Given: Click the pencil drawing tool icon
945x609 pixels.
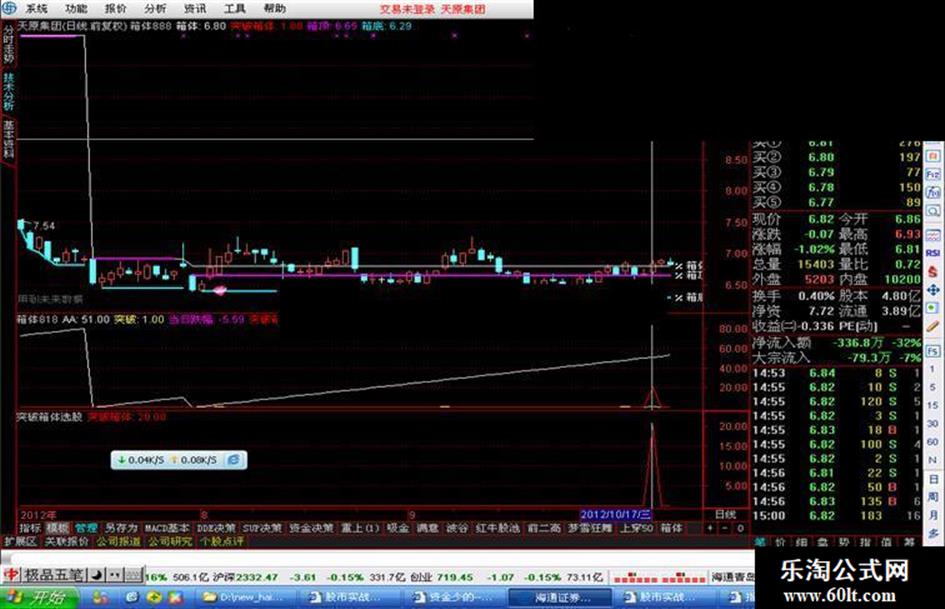Looking at the screenshot, I should coord(933,326).
